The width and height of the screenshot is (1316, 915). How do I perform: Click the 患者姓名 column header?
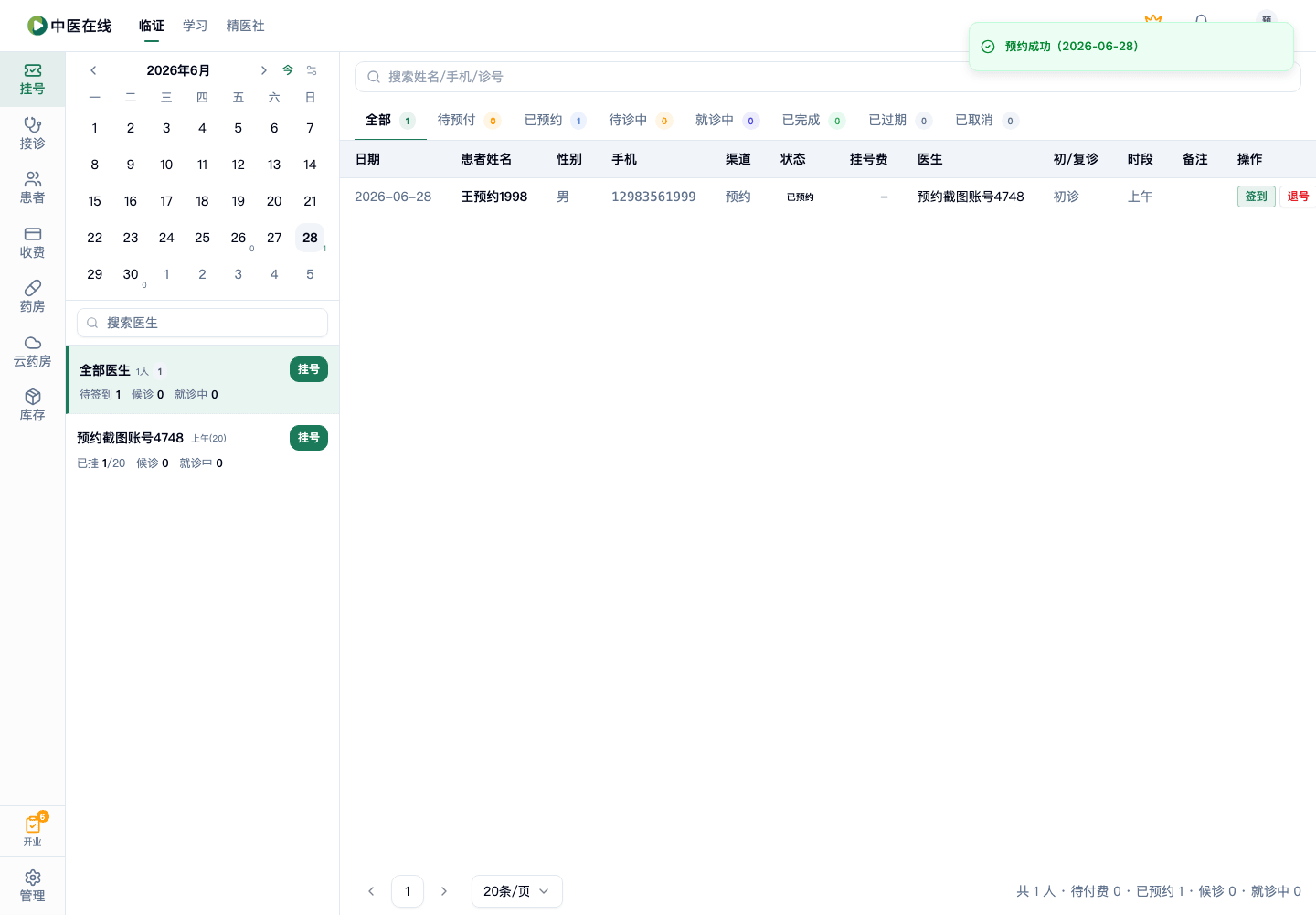tap(486, 159)
